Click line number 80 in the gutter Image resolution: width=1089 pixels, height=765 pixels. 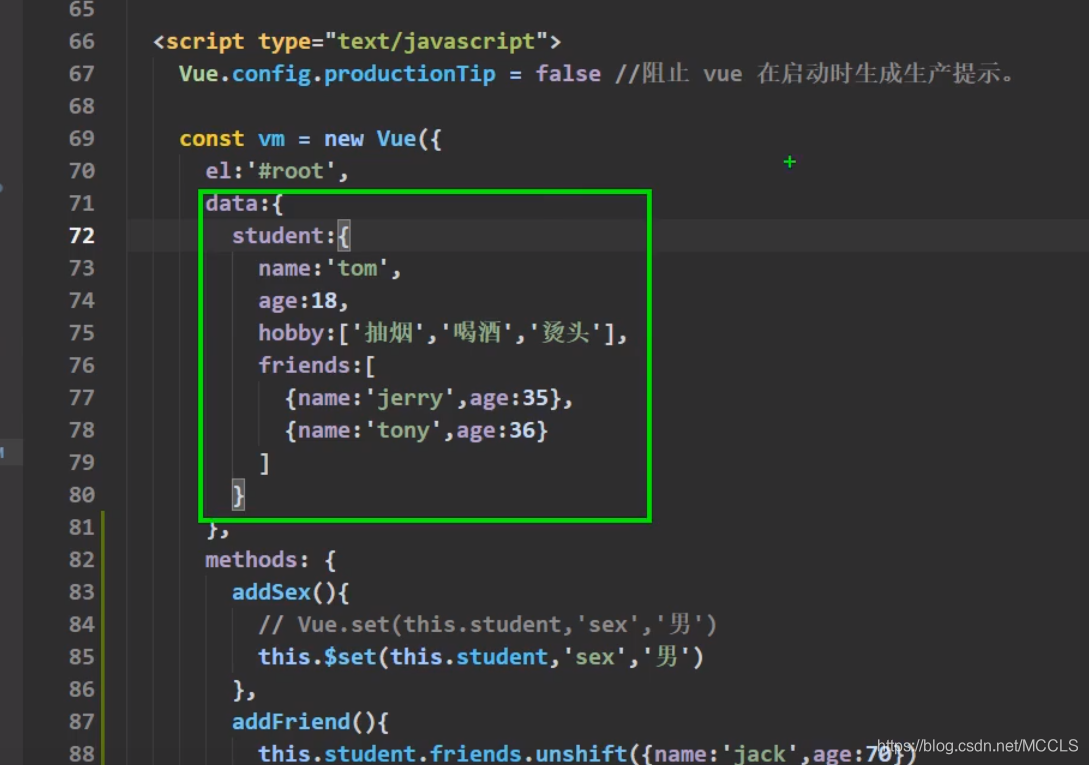(x=81, y=495)
